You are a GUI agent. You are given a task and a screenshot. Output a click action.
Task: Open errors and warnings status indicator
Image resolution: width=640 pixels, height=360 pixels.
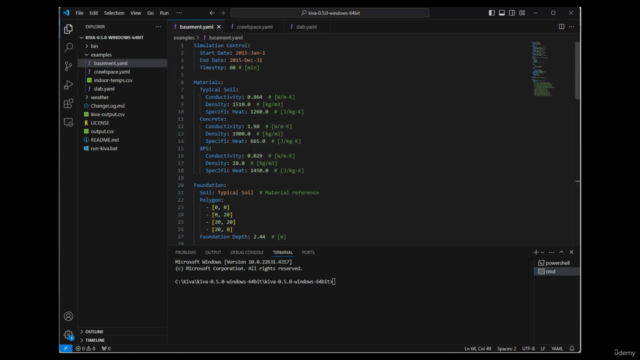[x=85, y=349]
